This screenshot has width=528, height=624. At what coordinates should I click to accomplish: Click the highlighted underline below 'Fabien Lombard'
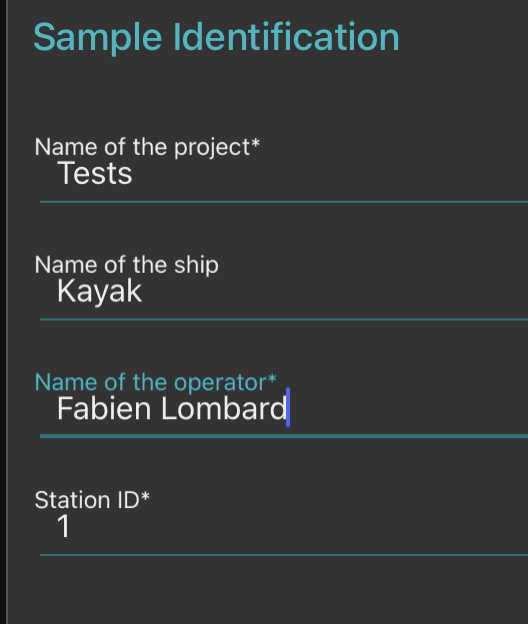point(284,437)
